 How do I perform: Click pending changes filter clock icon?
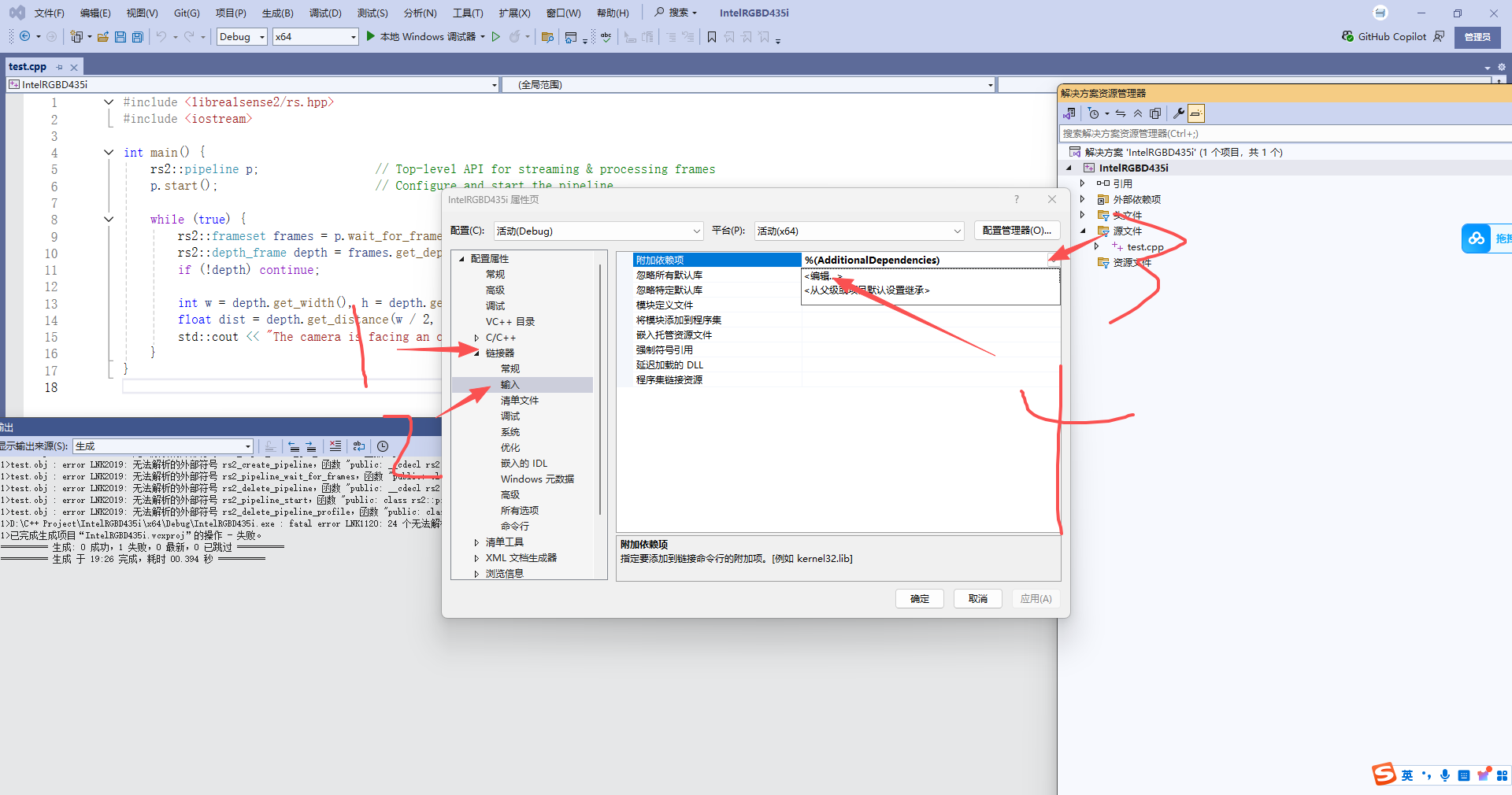point(1093,113)
